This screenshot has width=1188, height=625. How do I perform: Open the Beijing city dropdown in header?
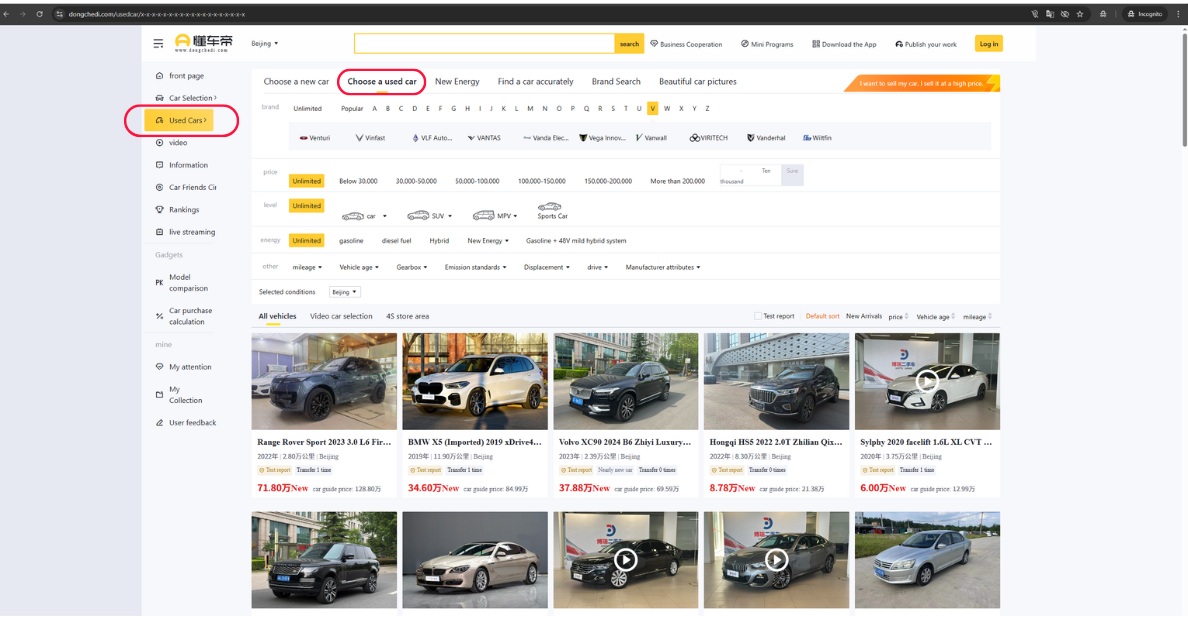(x=264, y=43)
